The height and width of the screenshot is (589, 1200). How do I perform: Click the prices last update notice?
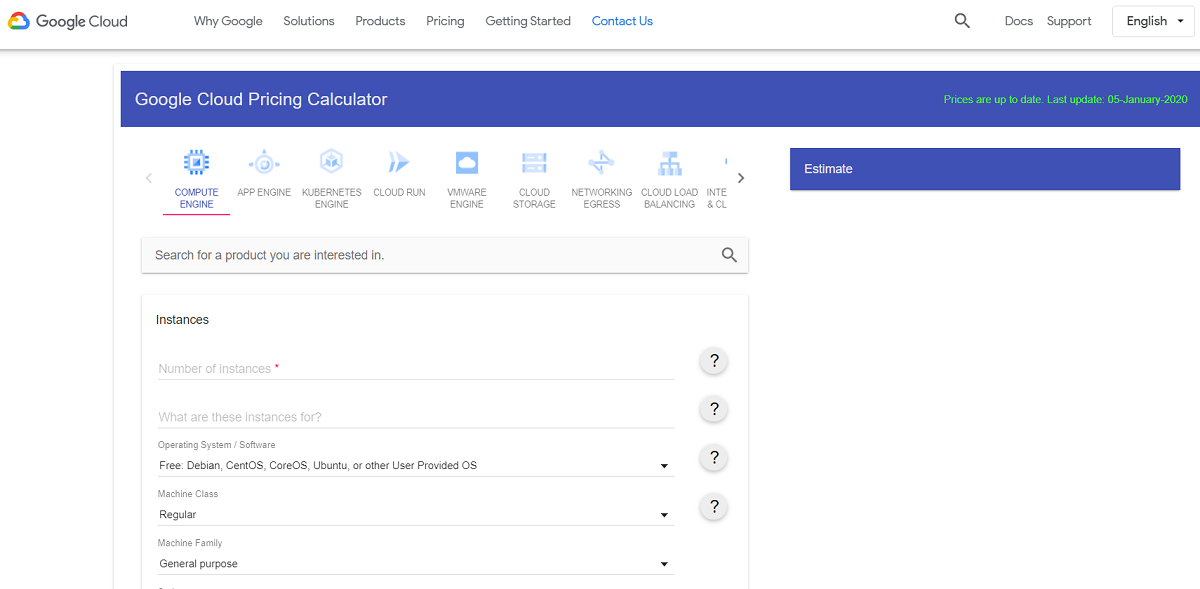pyautogui.click(x=1065, y=100)
